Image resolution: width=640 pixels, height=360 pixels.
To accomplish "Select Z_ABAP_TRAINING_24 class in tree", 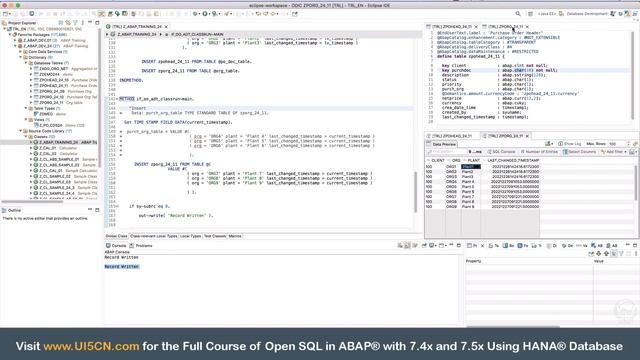I will click(65, 142).
